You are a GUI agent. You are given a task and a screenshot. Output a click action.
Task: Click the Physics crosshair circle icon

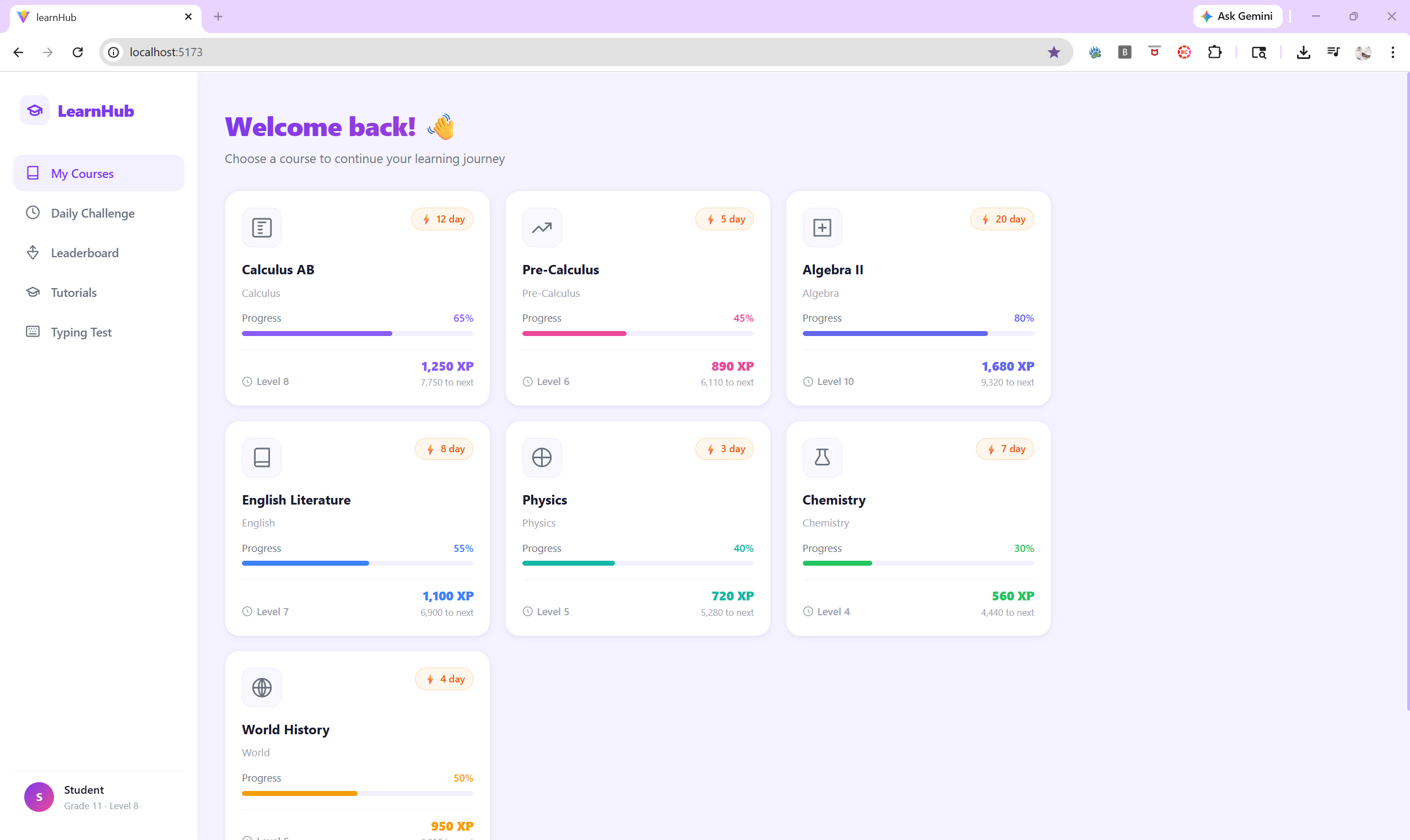point(542,457)
